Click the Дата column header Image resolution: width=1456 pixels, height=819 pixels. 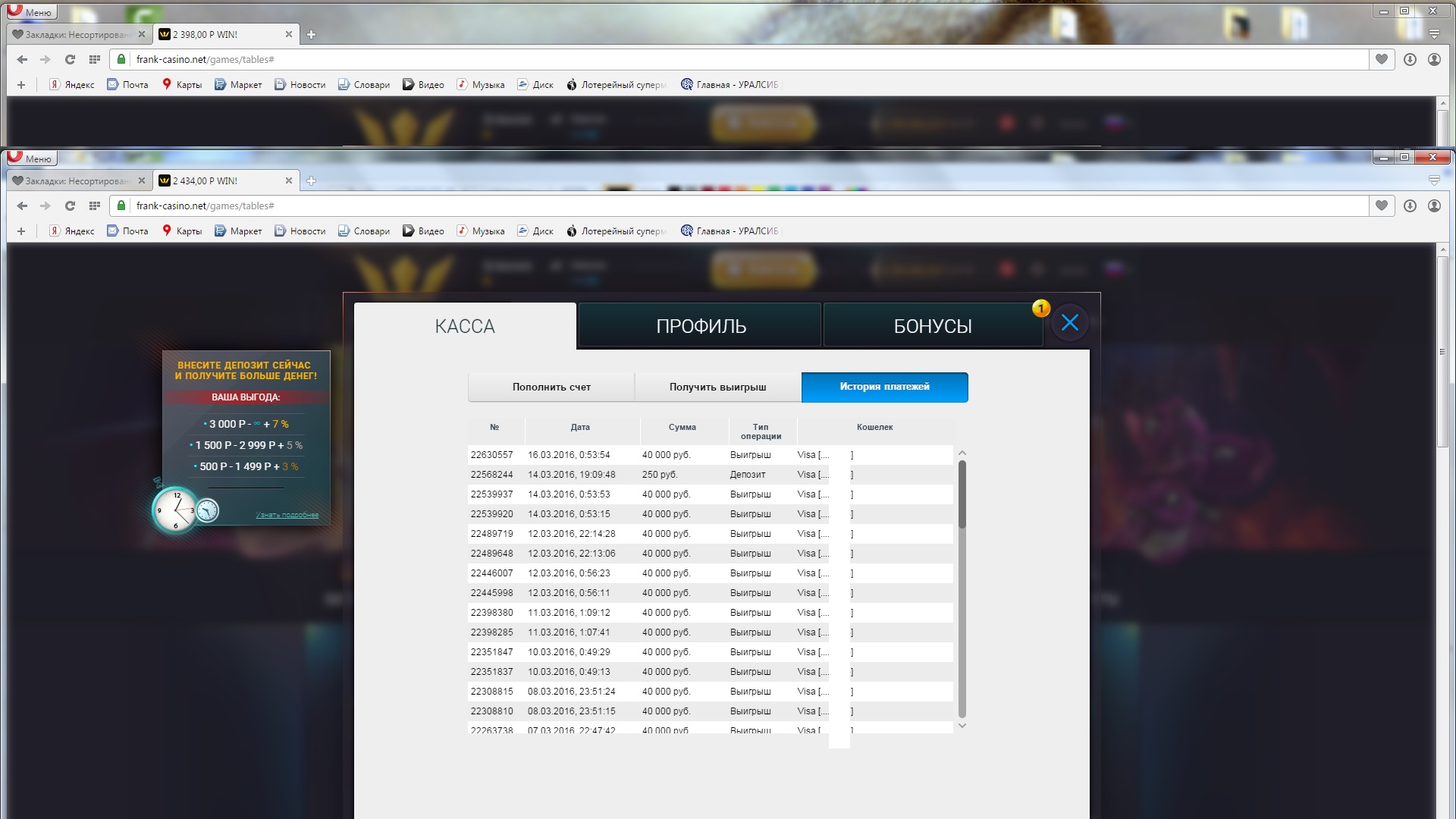pyautogui.click(x=580, y=427)
